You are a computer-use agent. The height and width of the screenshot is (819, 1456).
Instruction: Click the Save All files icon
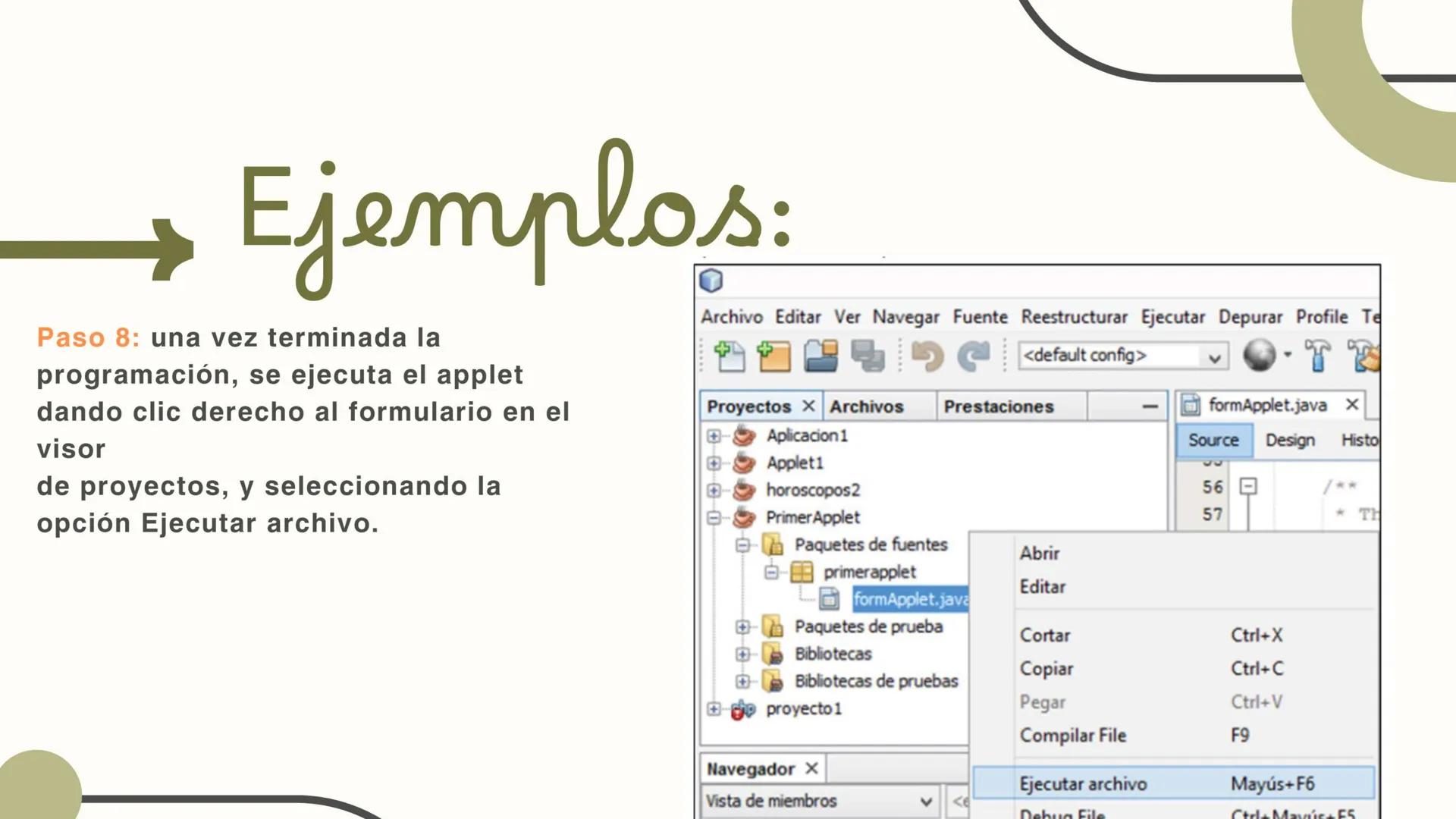(x=870, y=354)
